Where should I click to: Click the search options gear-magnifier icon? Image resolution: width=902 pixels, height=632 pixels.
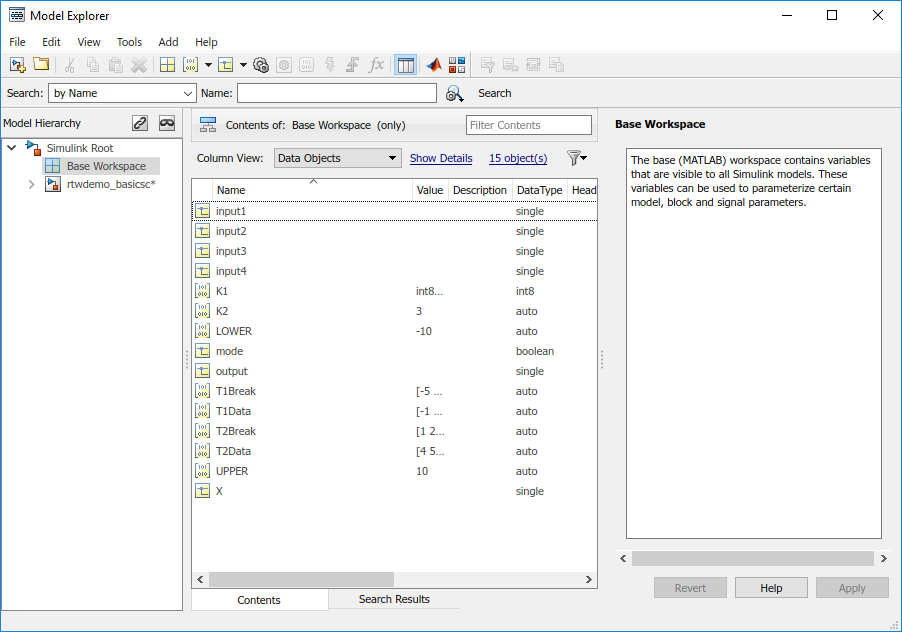click(x=455, y=93)
